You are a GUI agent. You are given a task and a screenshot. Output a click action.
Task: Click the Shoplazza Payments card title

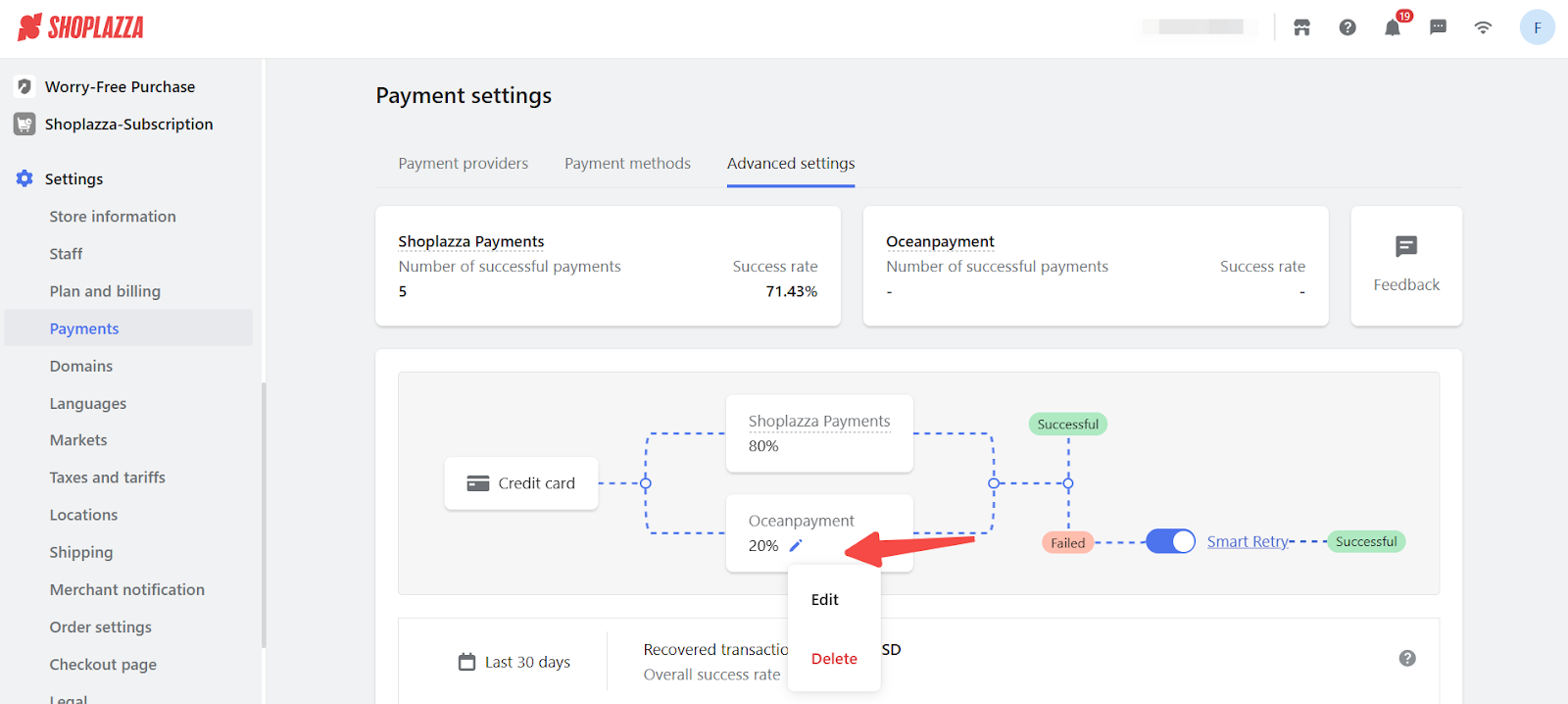[470, 241]
